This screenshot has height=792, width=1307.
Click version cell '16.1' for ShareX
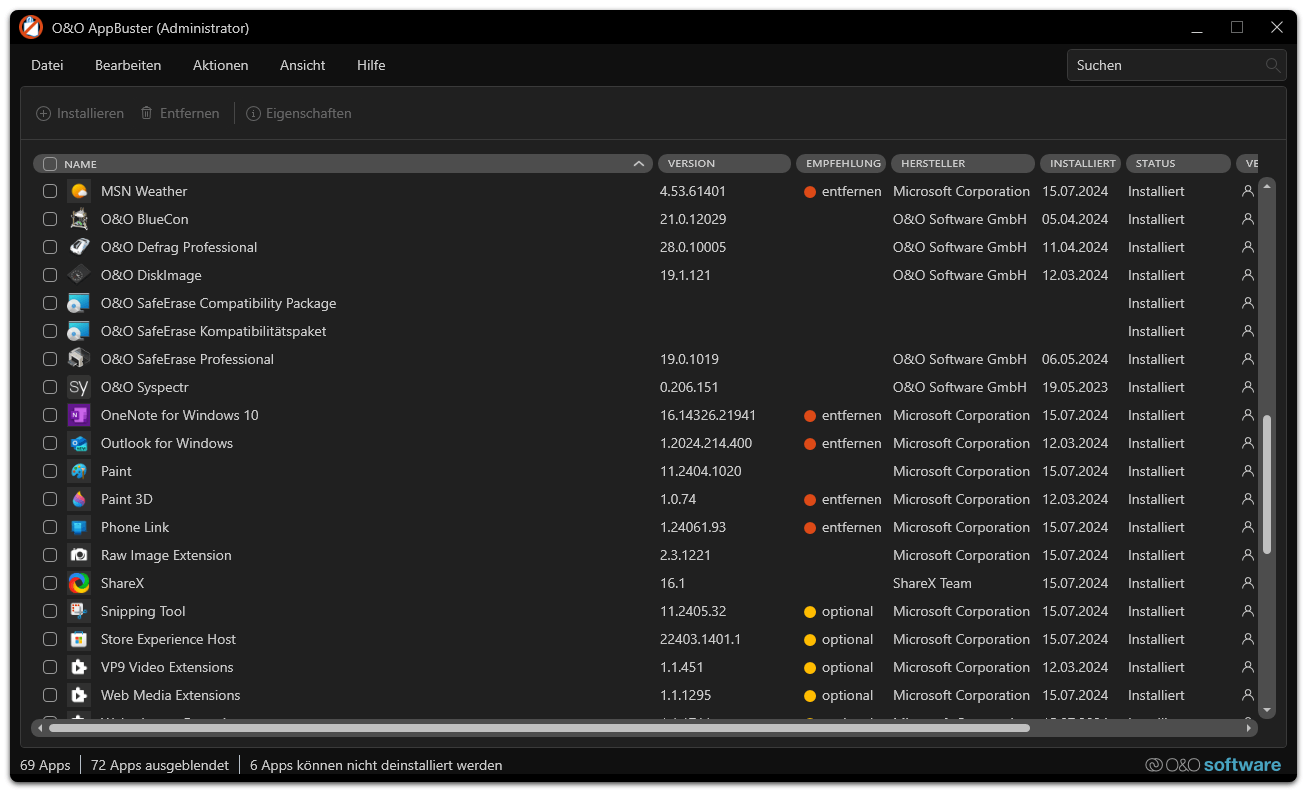pyautogui.click(x=673, y=583)
